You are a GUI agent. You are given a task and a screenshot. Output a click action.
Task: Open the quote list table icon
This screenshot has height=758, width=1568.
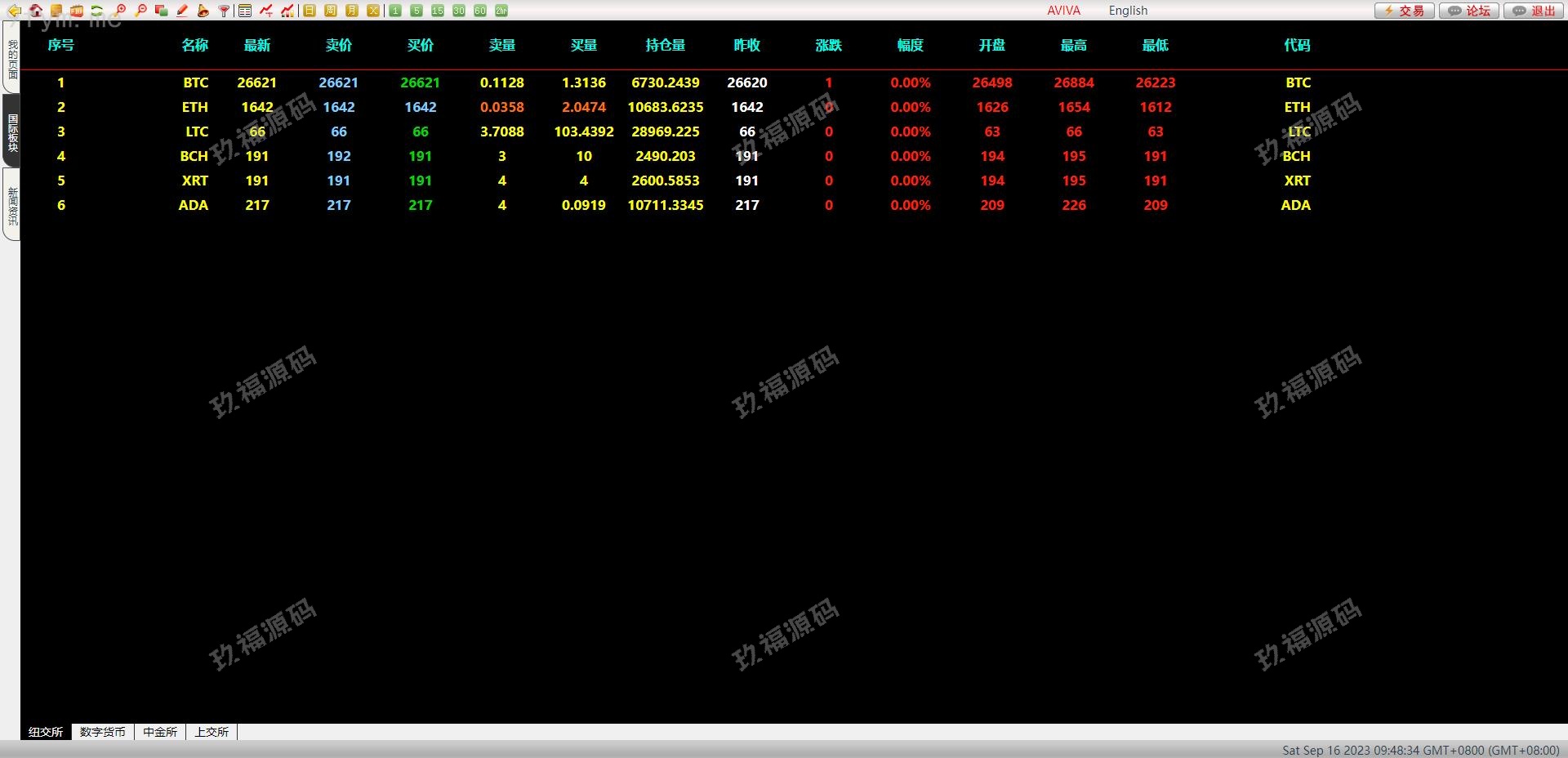click(245, 11)
